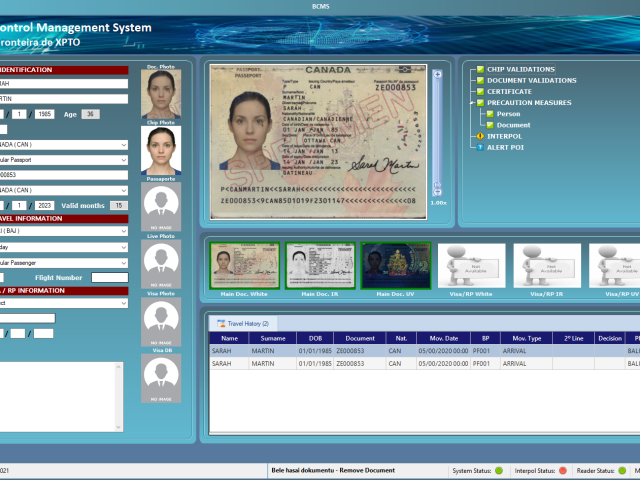Click the passport image zoom slider track
This screenshot has height=480, width=640.
(437, 131)
